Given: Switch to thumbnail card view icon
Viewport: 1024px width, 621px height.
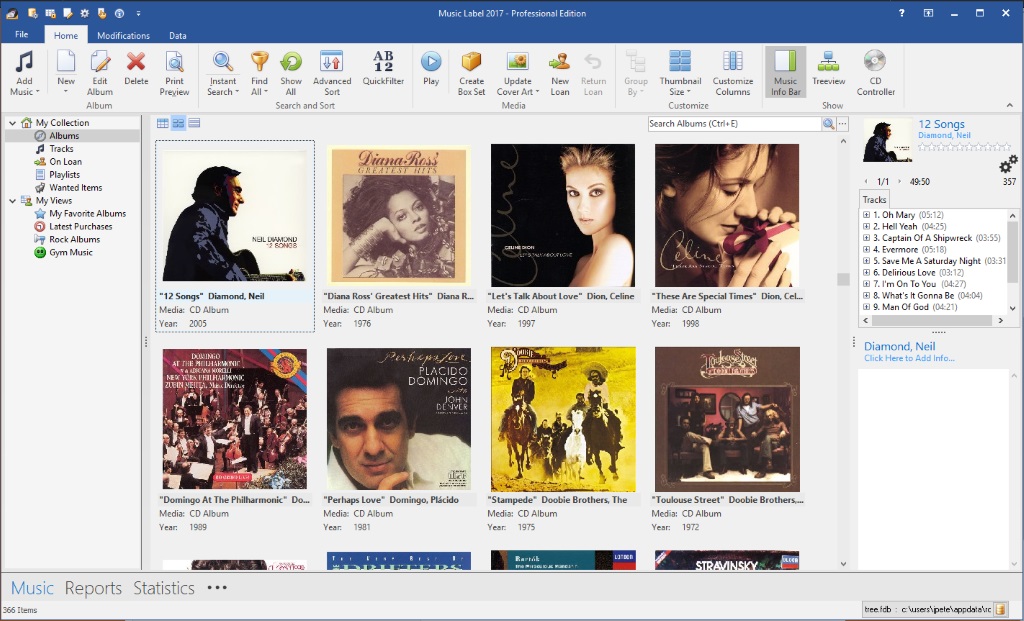Looking at the screenshot, I should [178, 123].
